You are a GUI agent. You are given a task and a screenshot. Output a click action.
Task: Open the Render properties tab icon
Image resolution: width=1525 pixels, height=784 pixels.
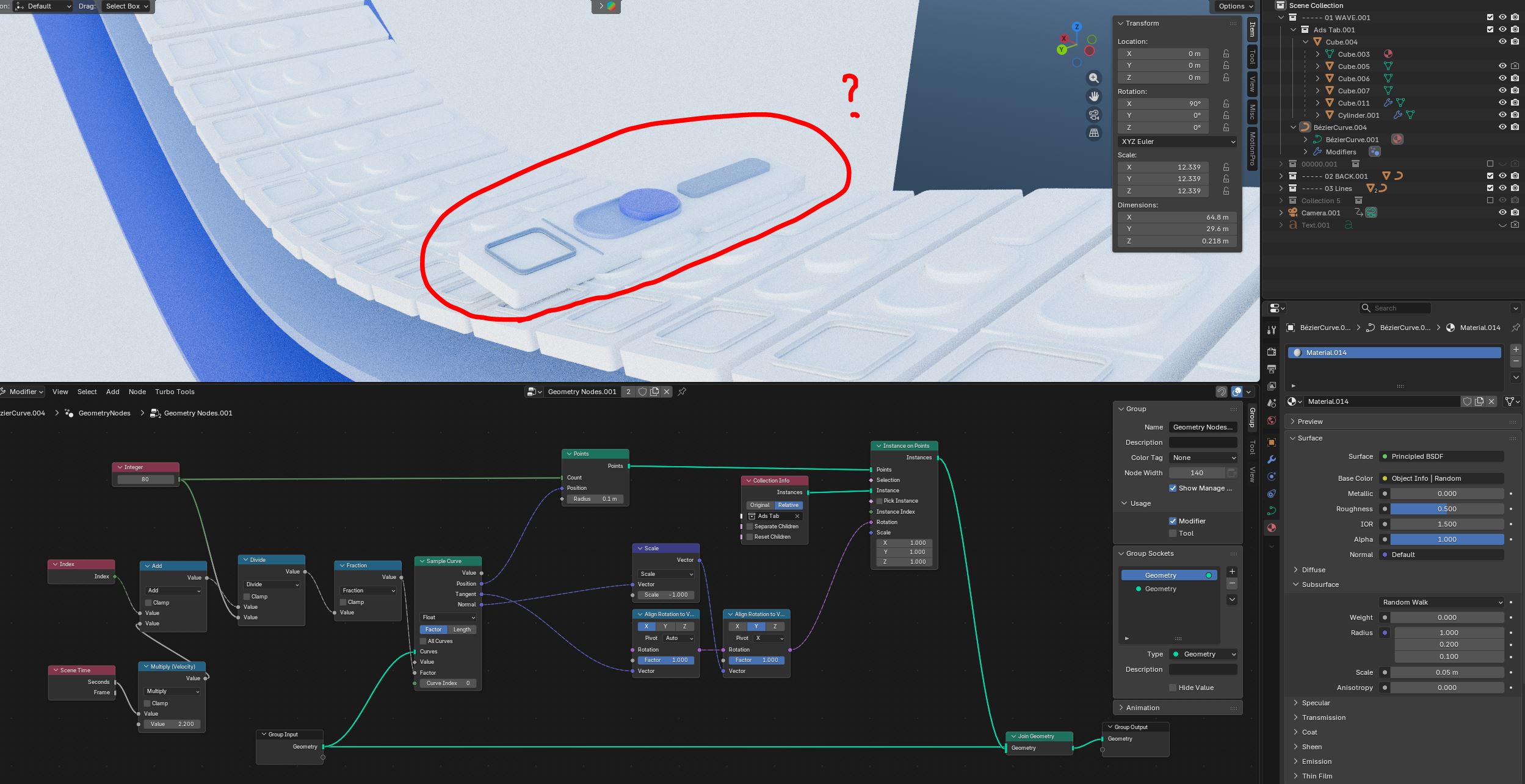[x=1272, y=352]
